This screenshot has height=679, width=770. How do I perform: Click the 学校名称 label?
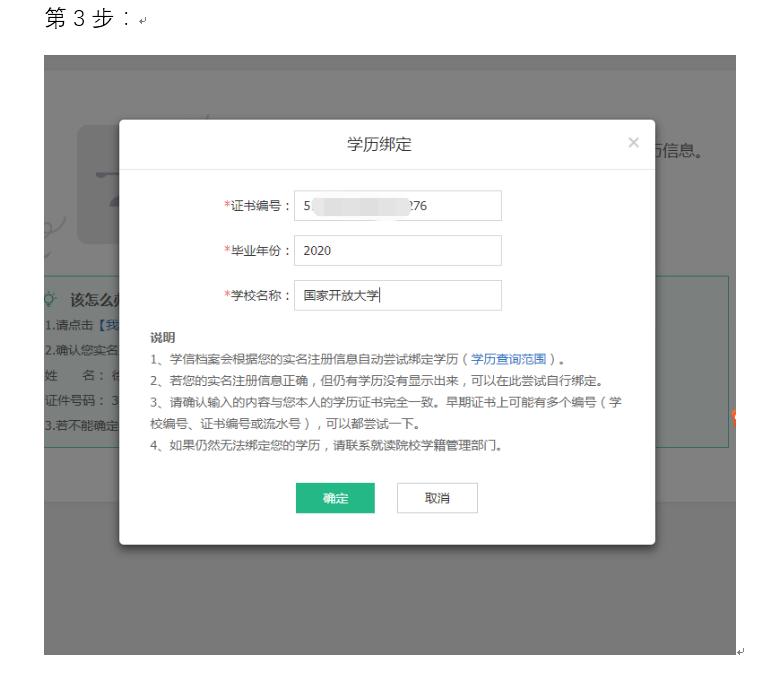pos(260,296)
